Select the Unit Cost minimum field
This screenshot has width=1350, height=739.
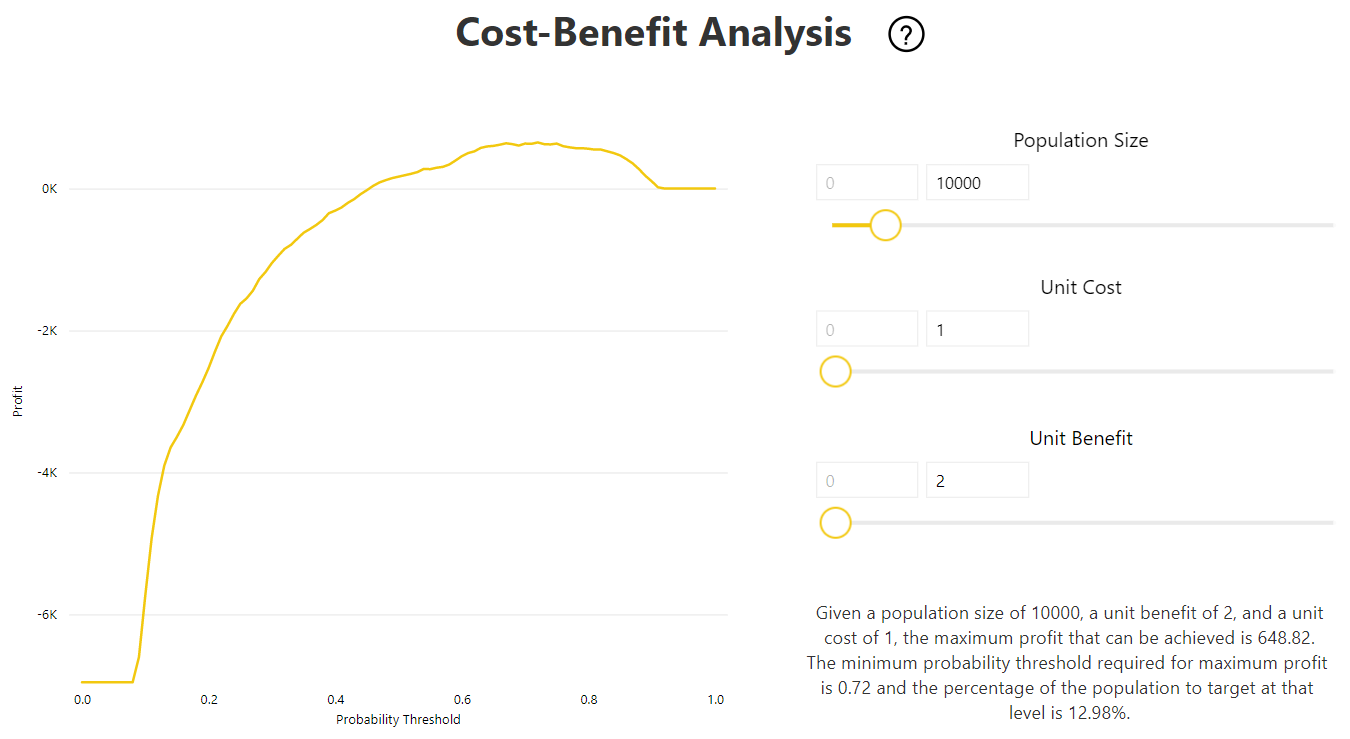click(x=867, y=329)
